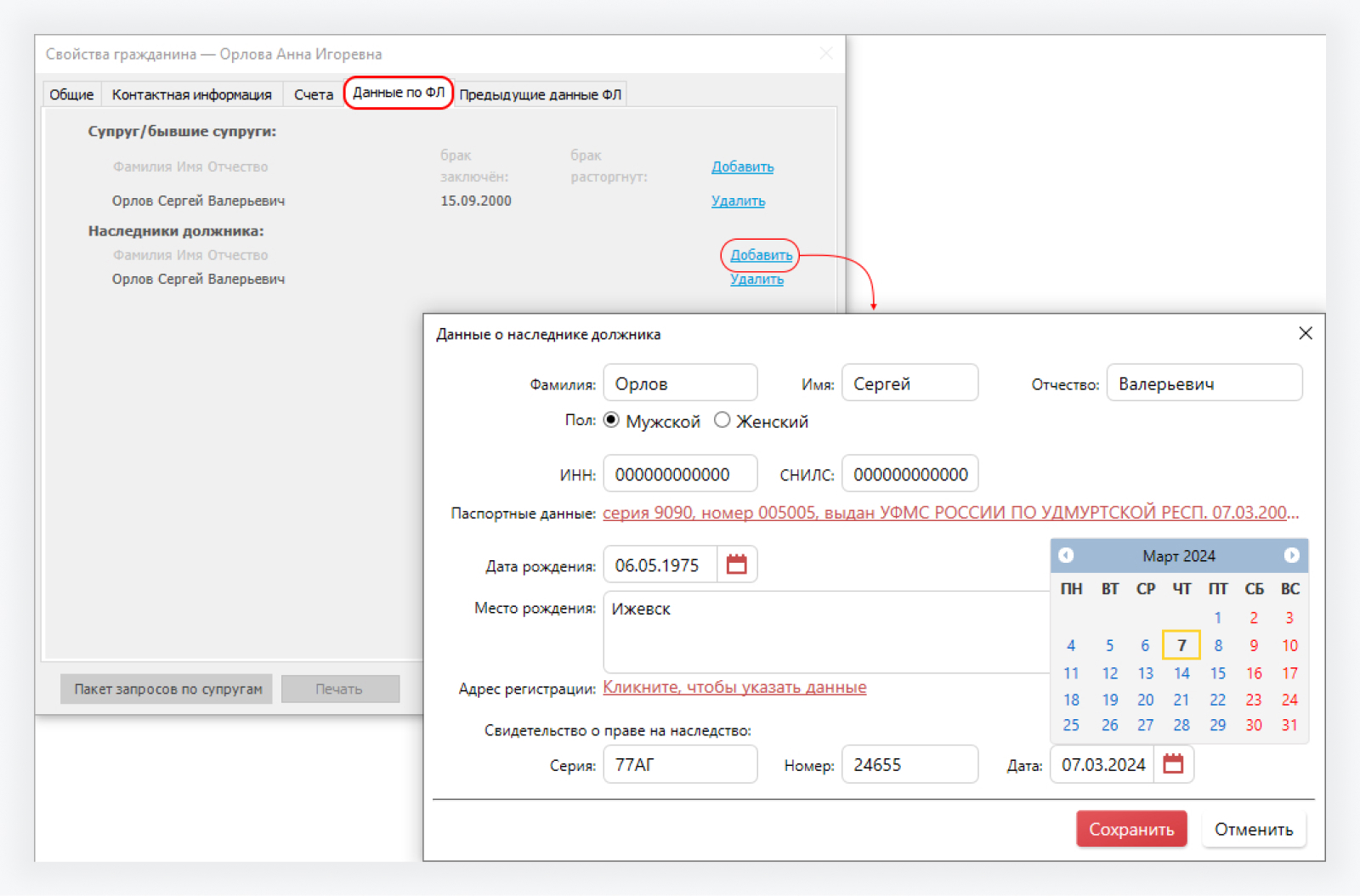The image size is (1360, 896).
Task: Select spouse row Орлов Сергей Валерьевич
Action: (198, 201)
